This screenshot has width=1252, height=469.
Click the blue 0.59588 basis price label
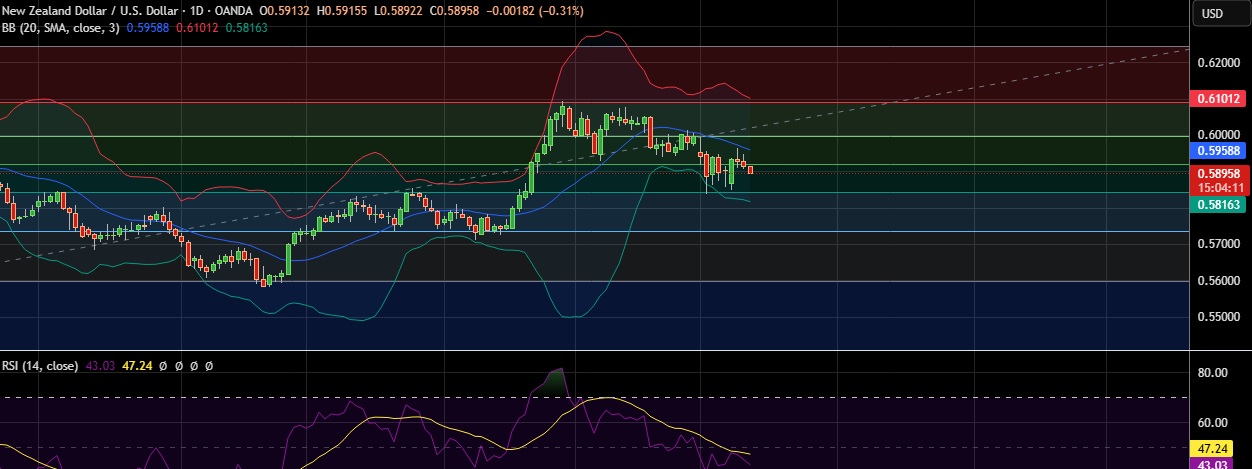click(1217, 151)
